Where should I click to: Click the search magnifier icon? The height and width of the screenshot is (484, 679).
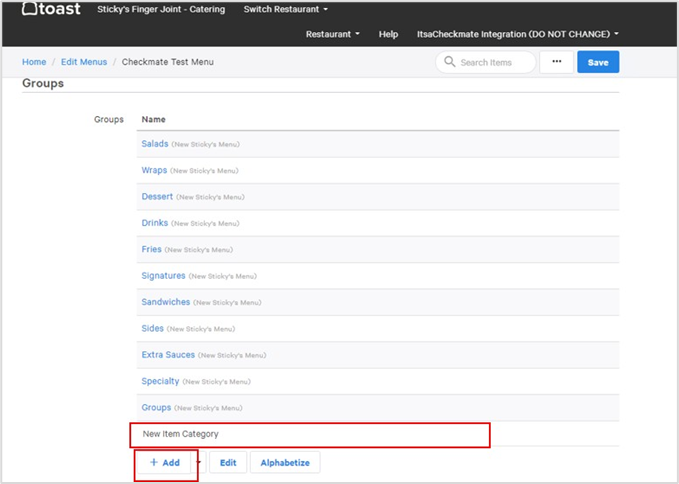coord(449,62)
